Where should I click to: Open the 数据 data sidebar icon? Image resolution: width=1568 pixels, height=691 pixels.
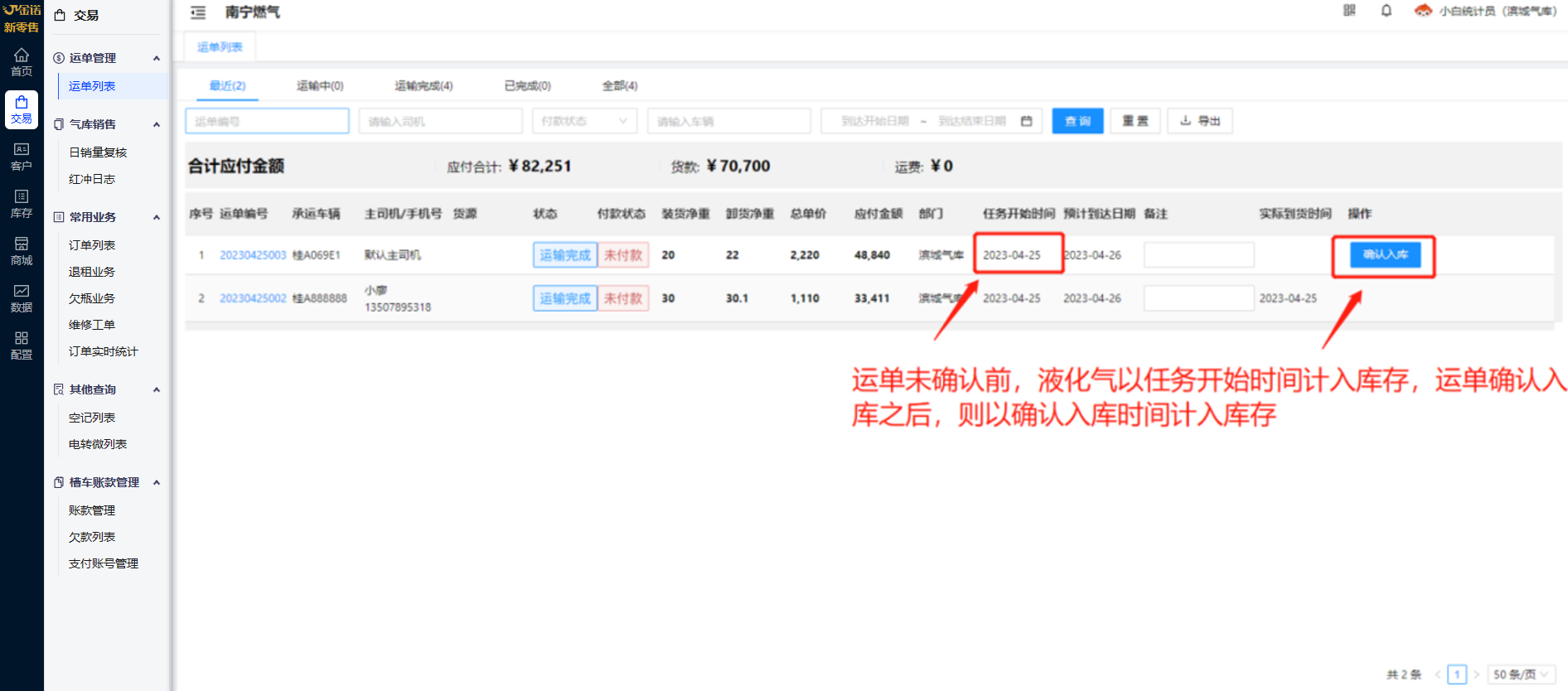pos(22,298)
